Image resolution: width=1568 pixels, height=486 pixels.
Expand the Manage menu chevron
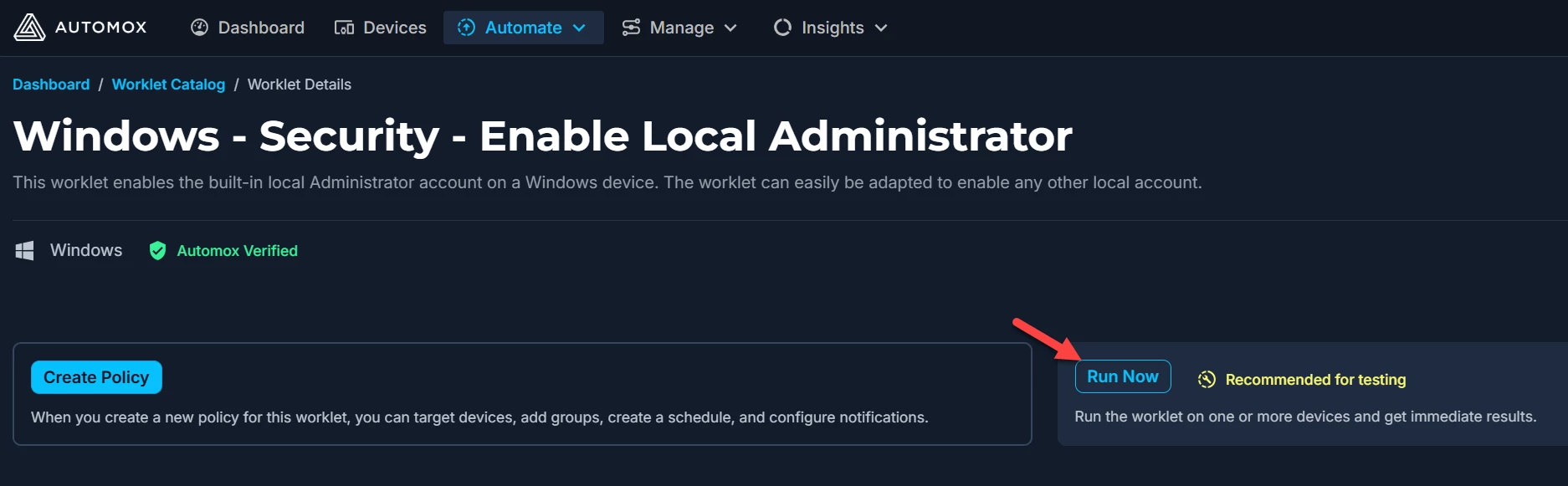(x=730, y=28)
